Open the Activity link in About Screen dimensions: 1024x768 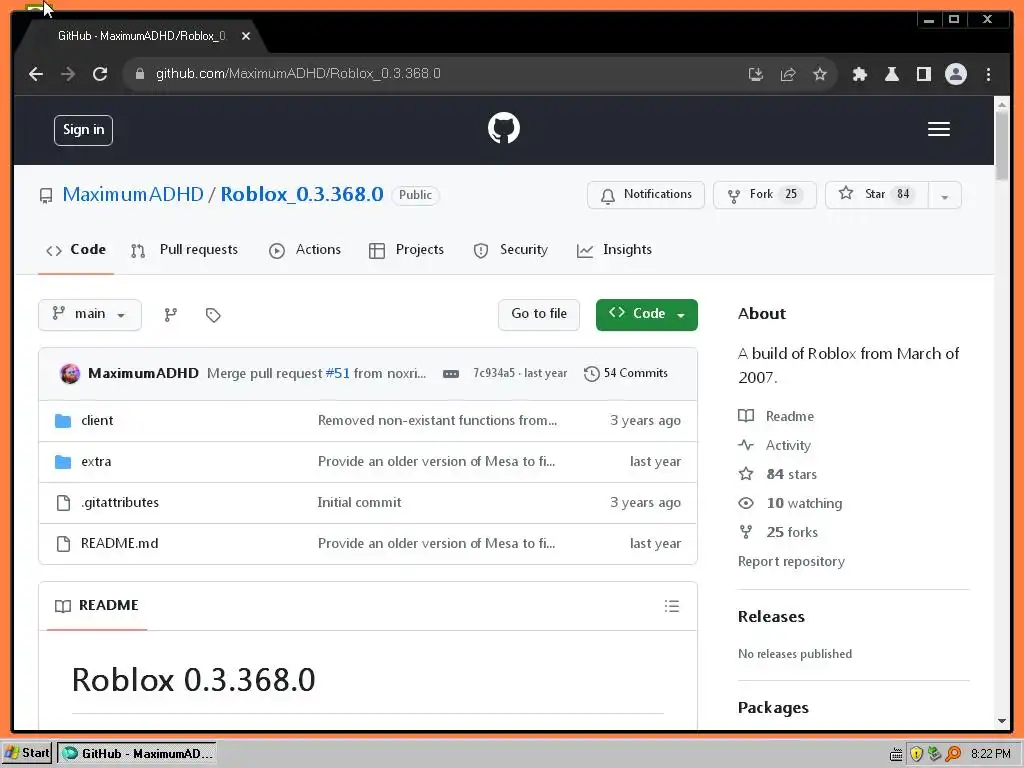click(775, 445)
